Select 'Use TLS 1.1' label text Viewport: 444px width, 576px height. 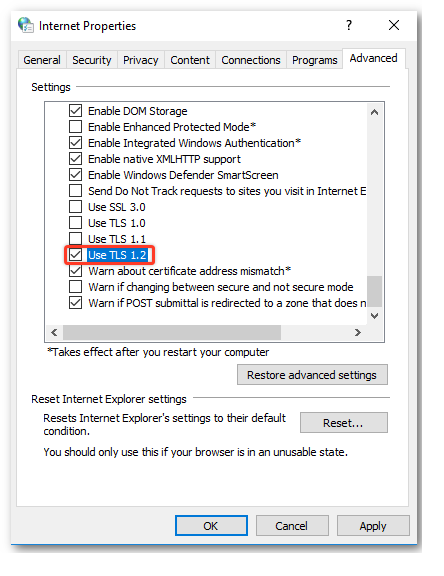[117, 239]
